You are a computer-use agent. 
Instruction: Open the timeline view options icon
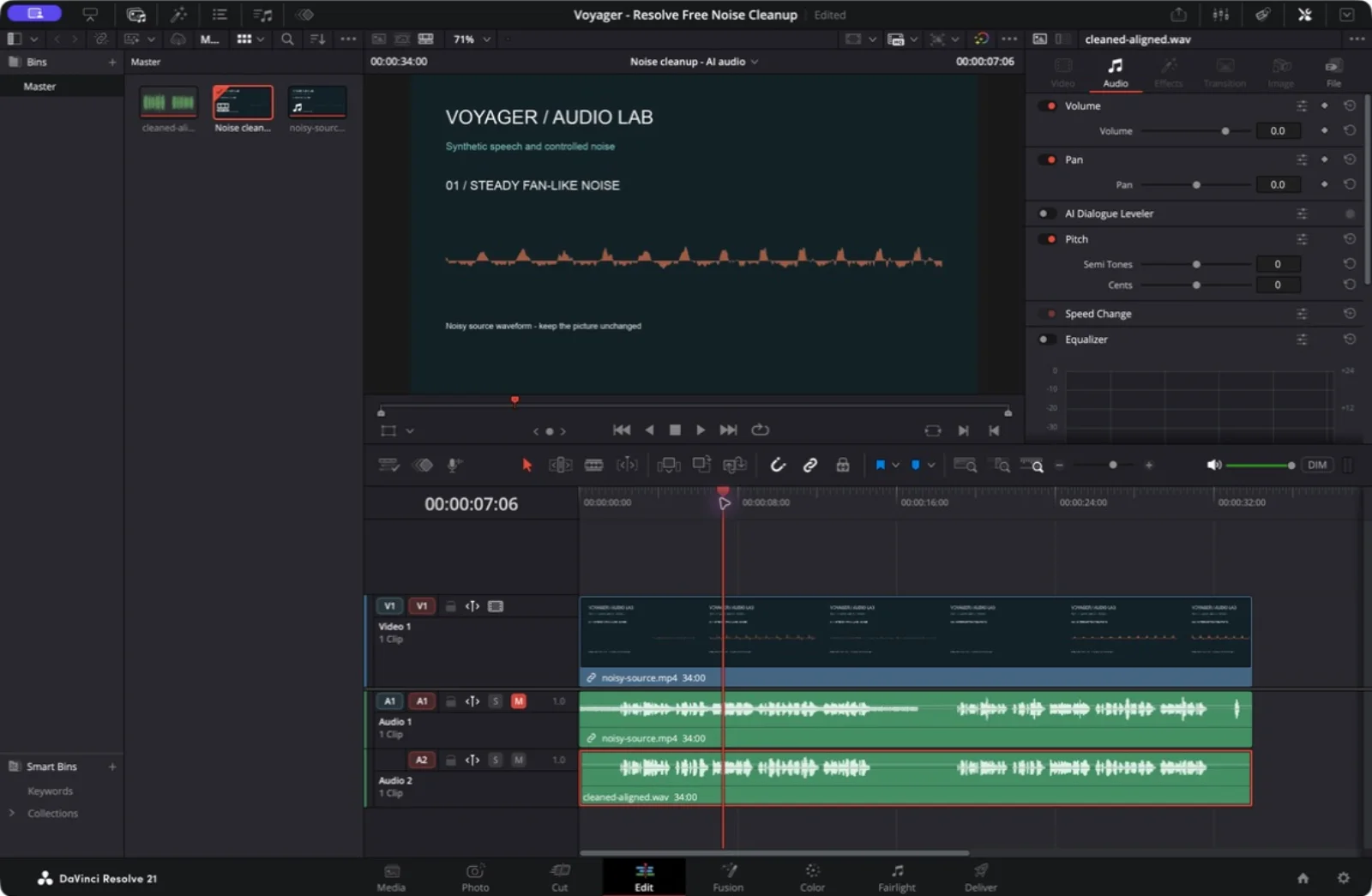coord(388,465)
